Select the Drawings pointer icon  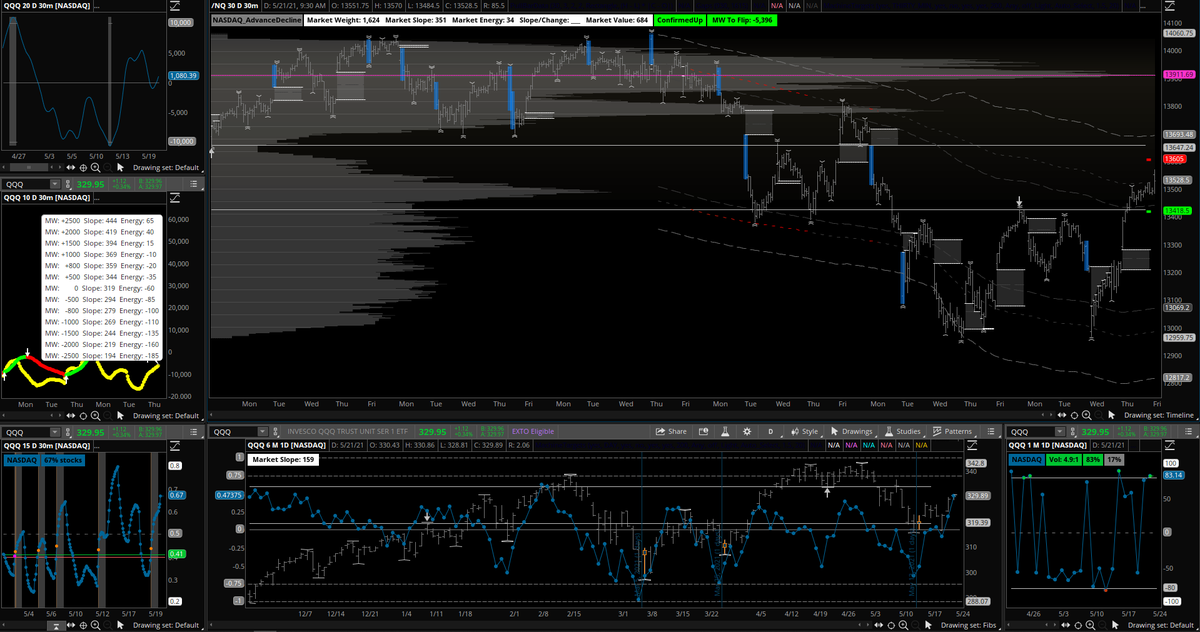click(836, 431)
